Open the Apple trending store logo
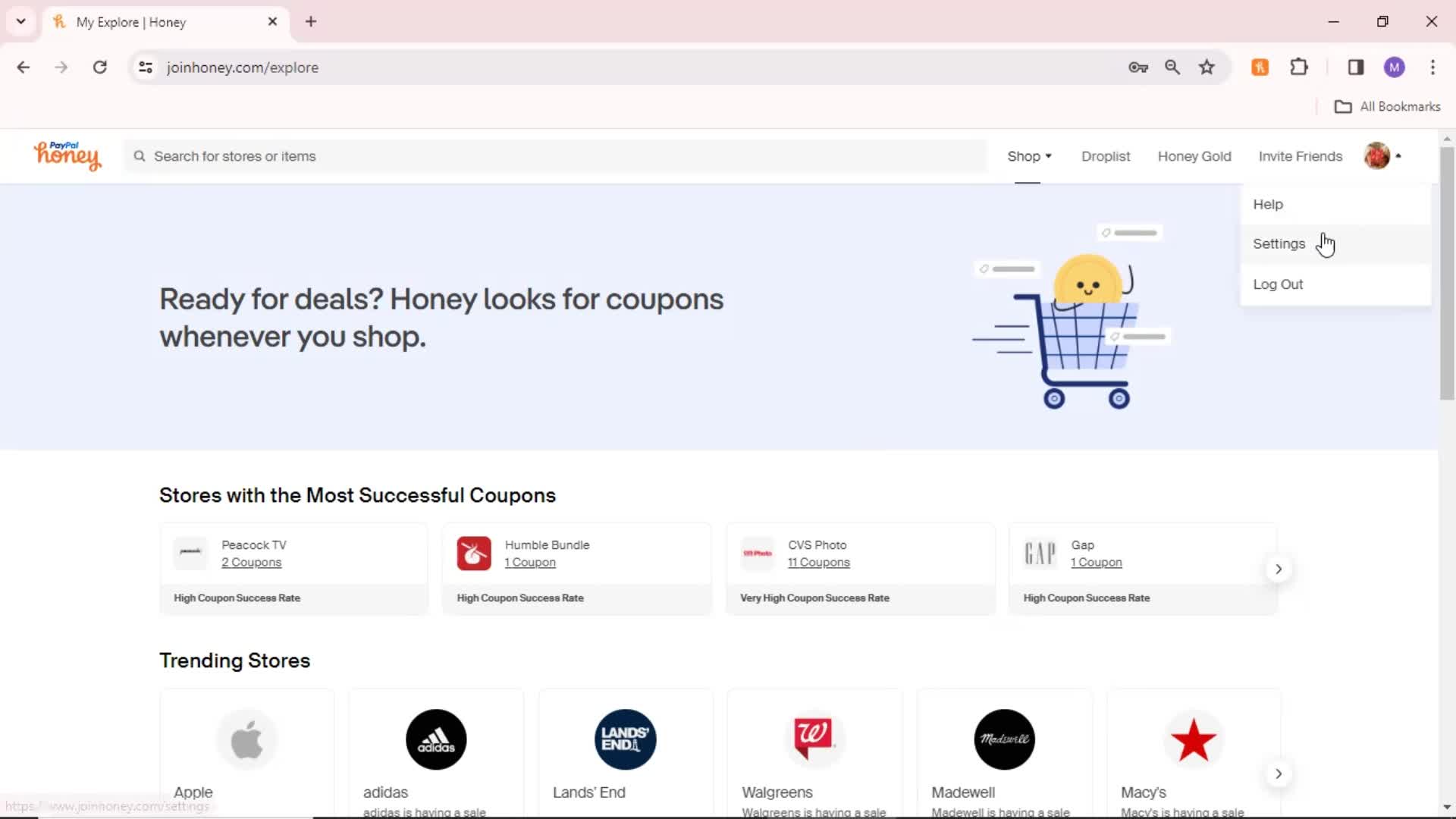The image size is (1456, 819). pos(246,739)
